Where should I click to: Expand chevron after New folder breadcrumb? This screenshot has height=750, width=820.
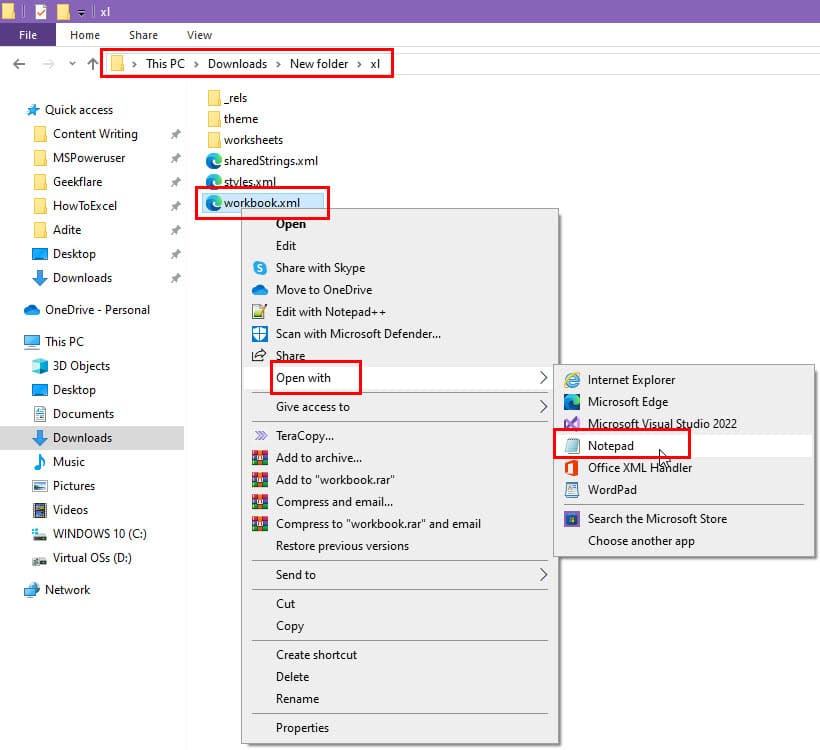click(359, 64)
